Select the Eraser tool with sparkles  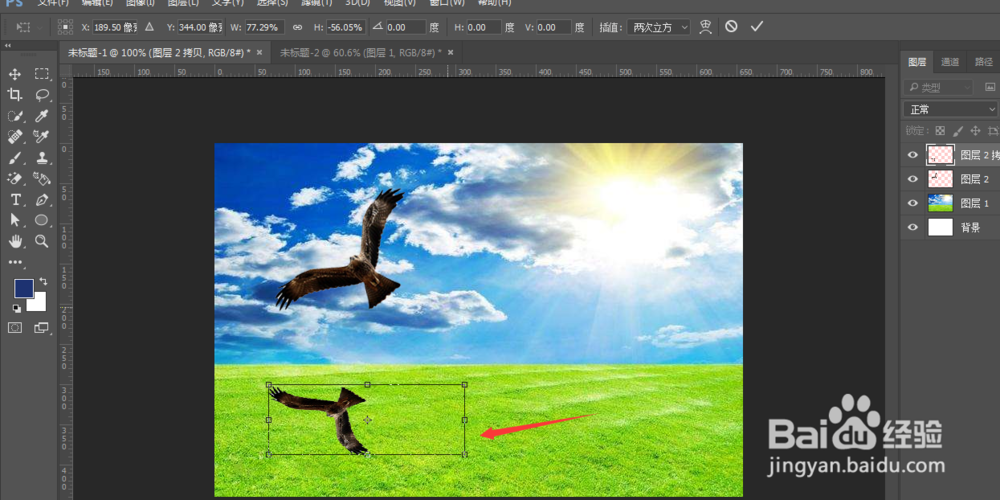(x=15, y=179)
